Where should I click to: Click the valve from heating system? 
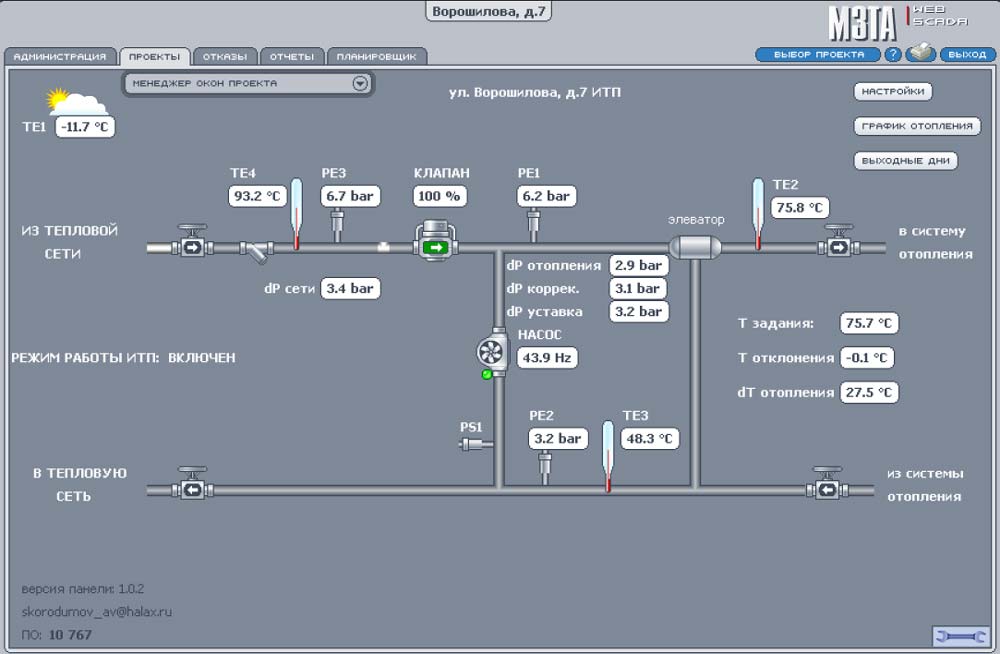(827, 484)
